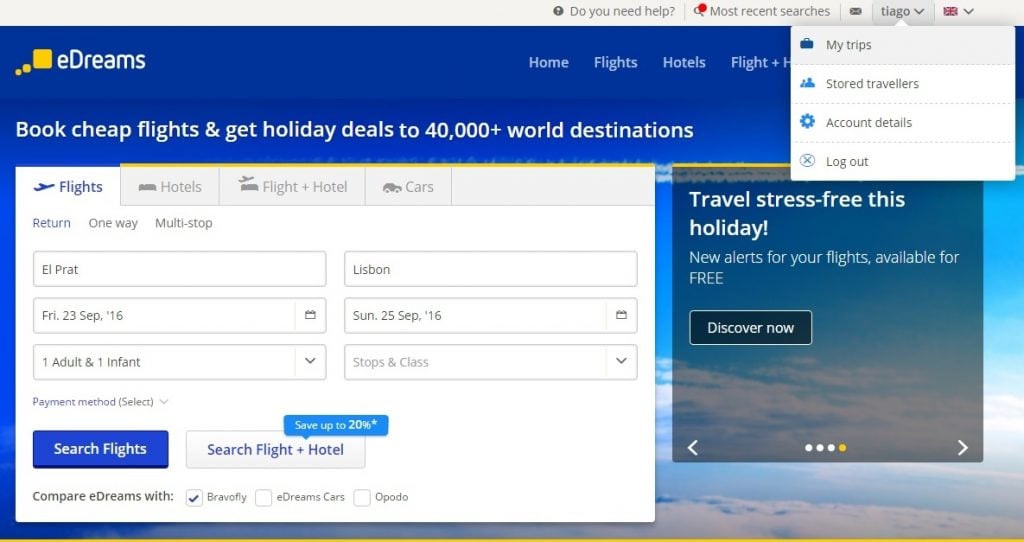Click the Account details gear icon

coord(808,122)
